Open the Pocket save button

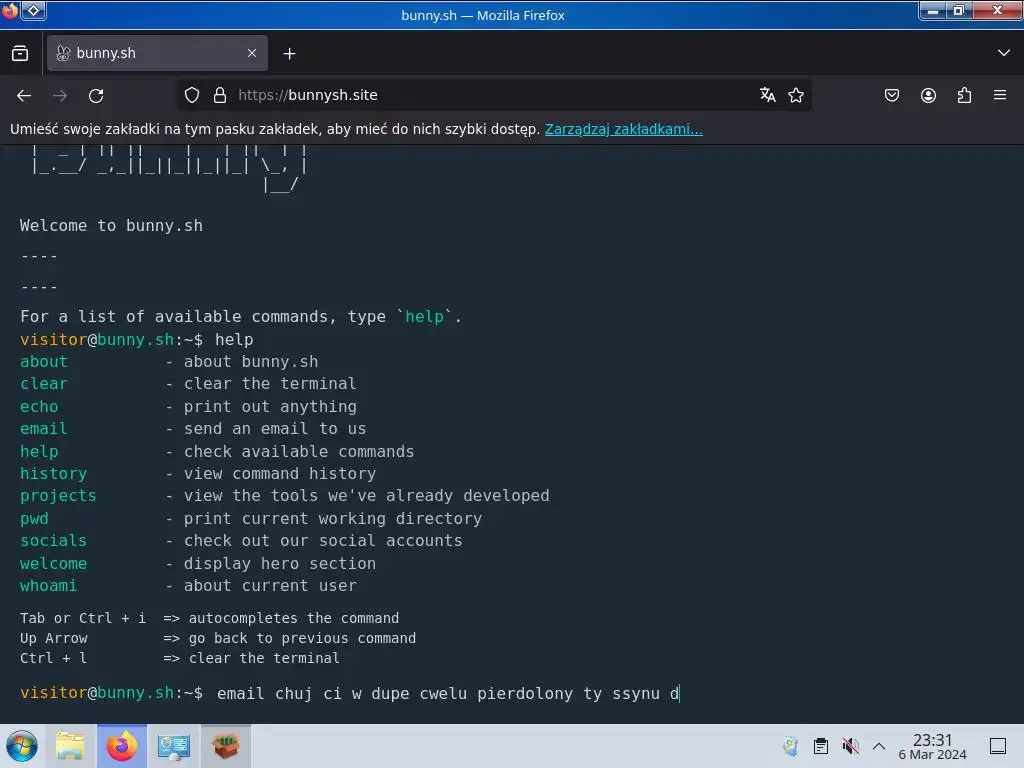coord(892,95)
